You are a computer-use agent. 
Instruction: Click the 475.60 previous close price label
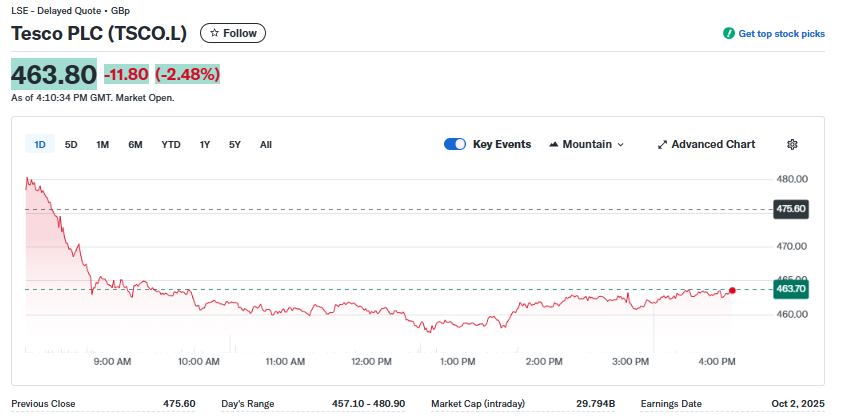(790, 209)
